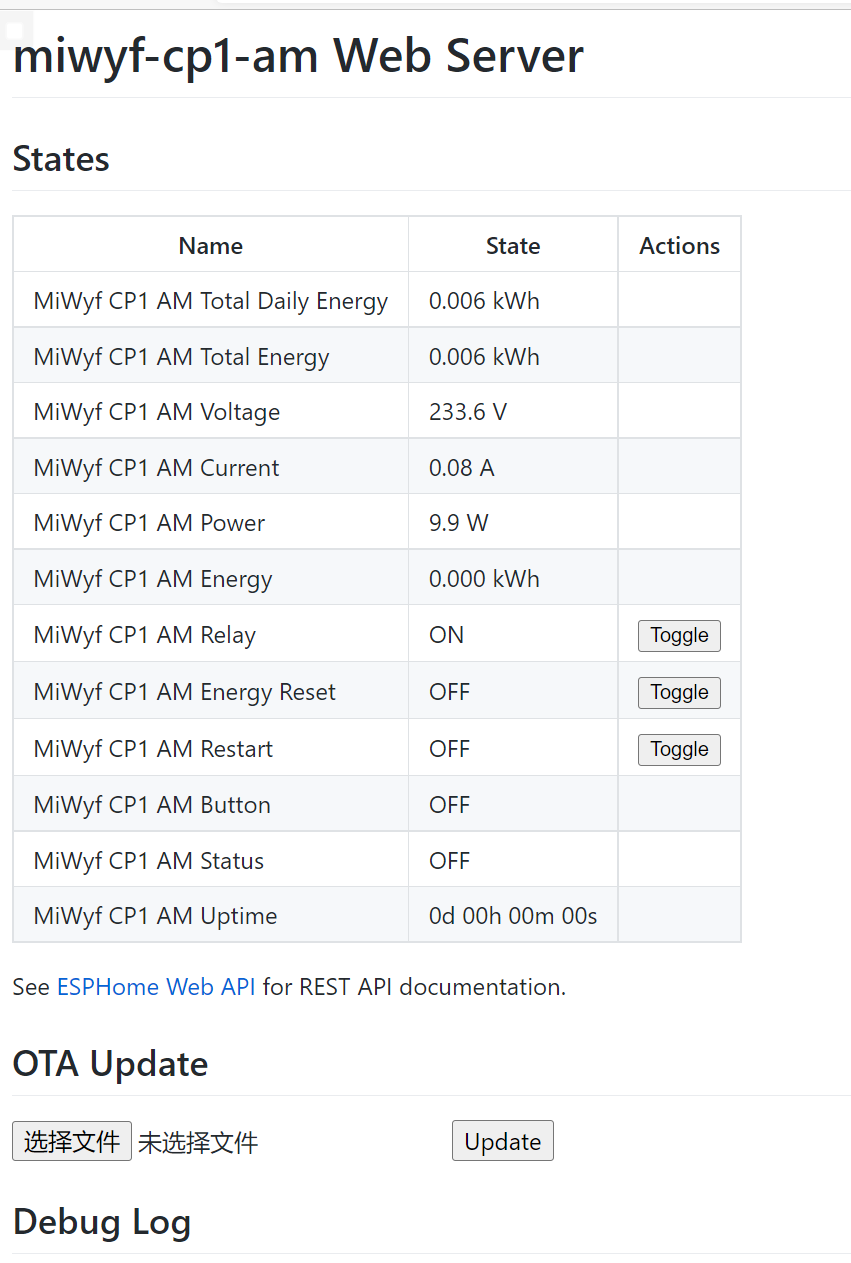
Task: Click the 未选择文件 file status text
Action: click(198, 1143)
